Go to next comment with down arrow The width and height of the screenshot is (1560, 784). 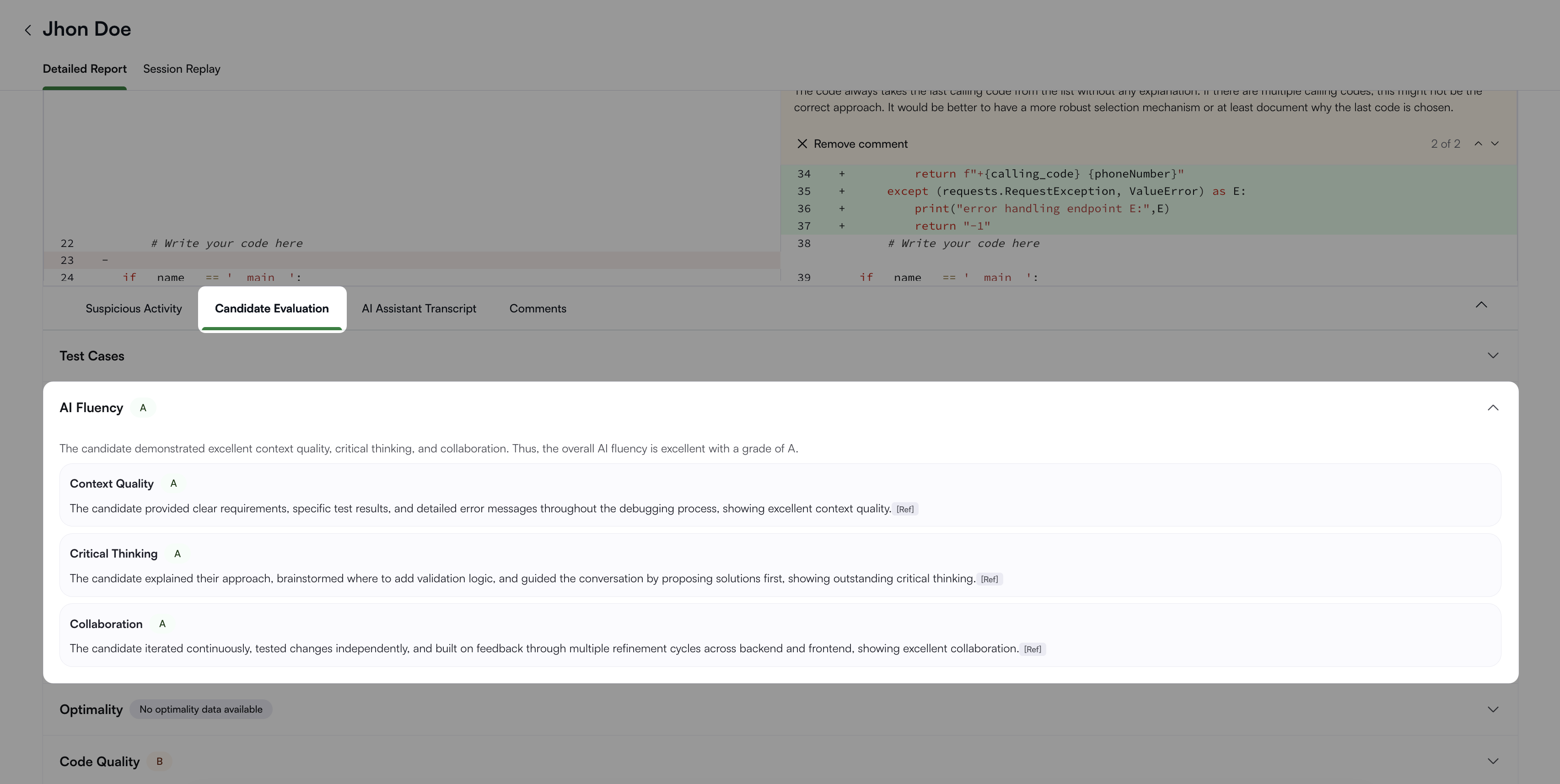pos(1495,144)
